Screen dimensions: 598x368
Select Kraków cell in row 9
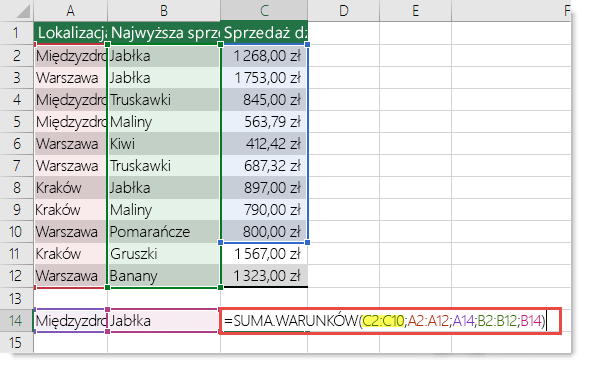pyautogui.click(x=71, y=210)
